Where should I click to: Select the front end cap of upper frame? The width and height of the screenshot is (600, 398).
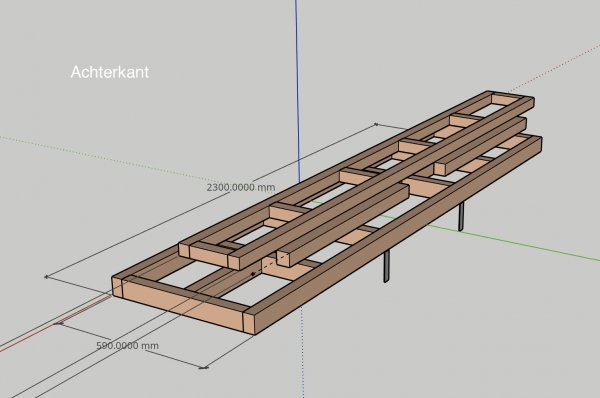(209, 255)
